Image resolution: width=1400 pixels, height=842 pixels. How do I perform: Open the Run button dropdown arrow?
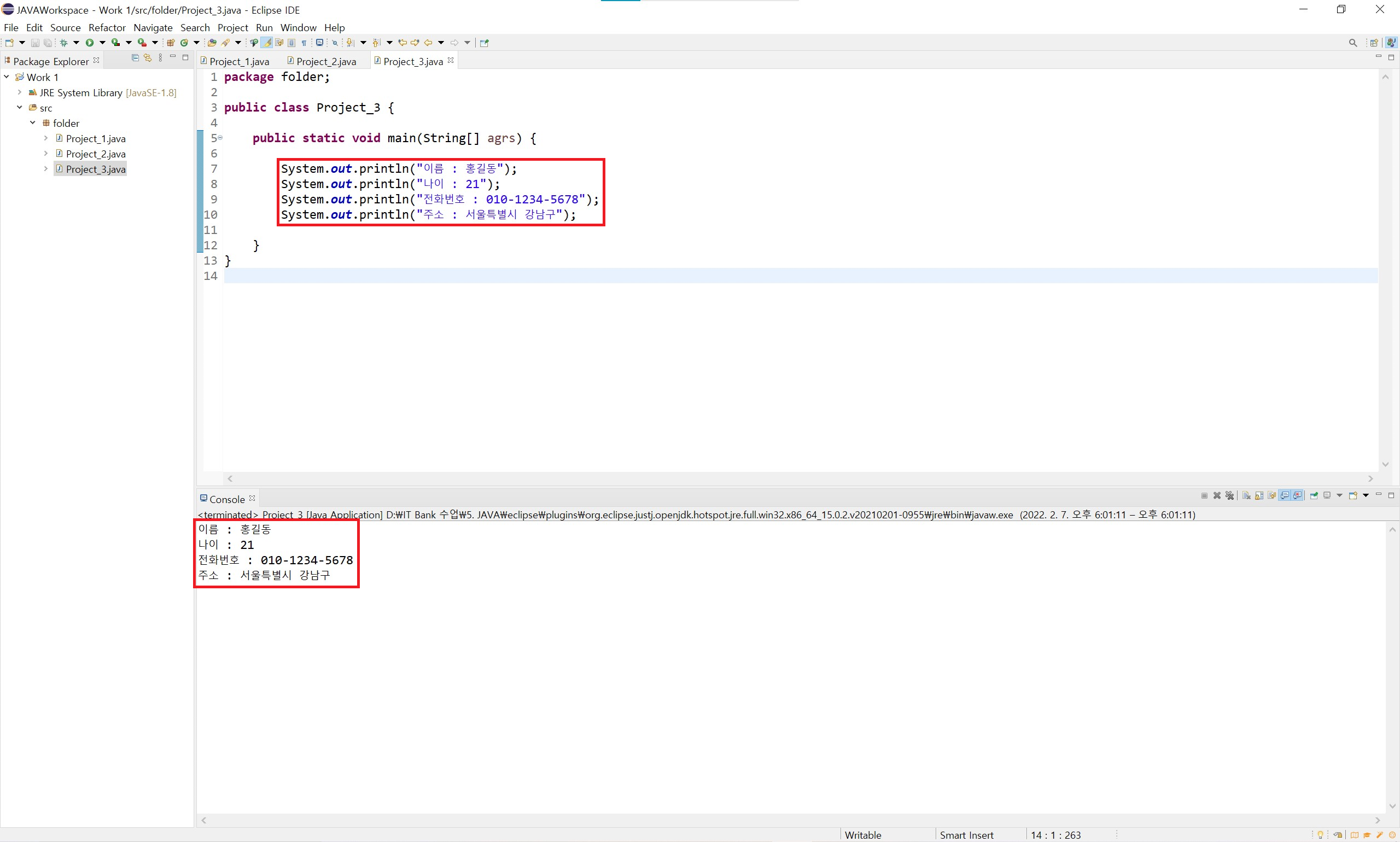pyautogui.click(x=103, y=43)
